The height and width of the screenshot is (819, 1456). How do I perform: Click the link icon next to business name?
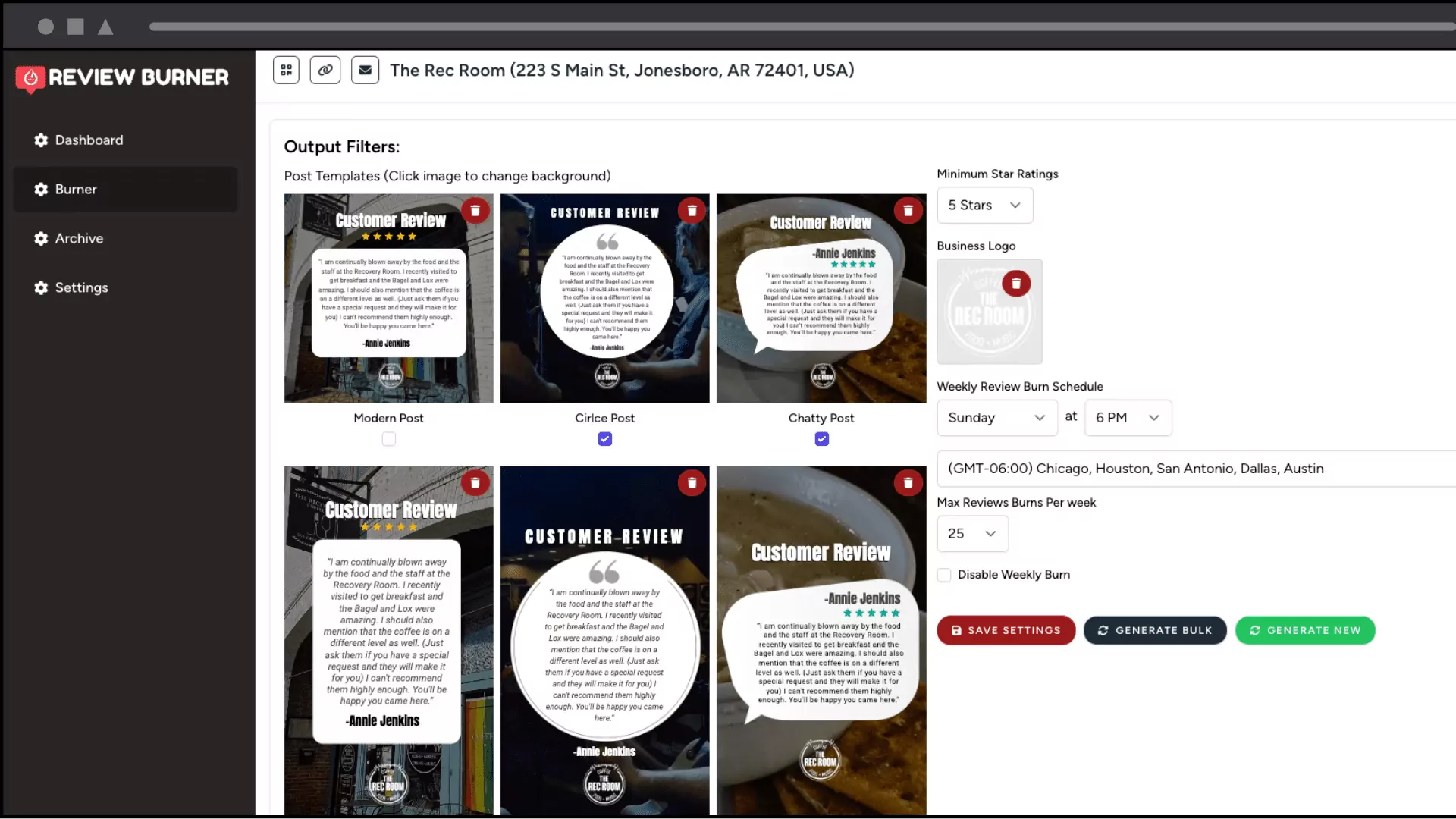tap(325, 70)
